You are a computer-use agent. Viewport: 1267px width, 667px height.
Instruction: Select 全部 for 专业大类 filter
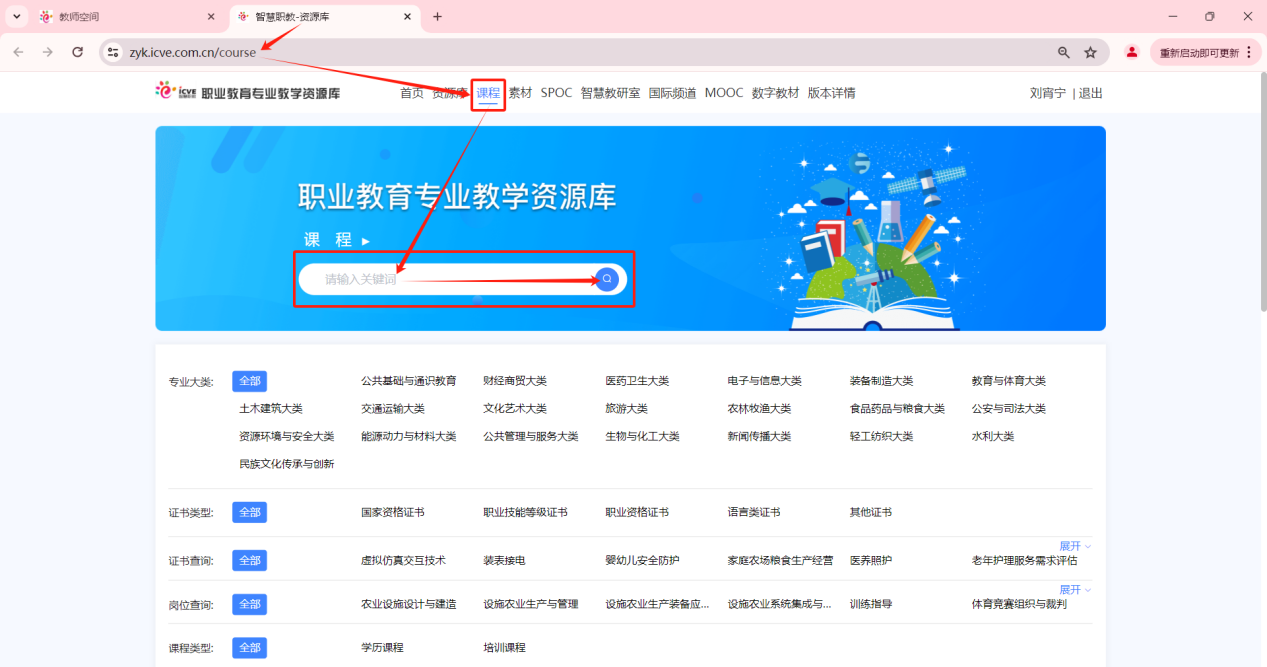pyautogui.click(x=249, y=381)
